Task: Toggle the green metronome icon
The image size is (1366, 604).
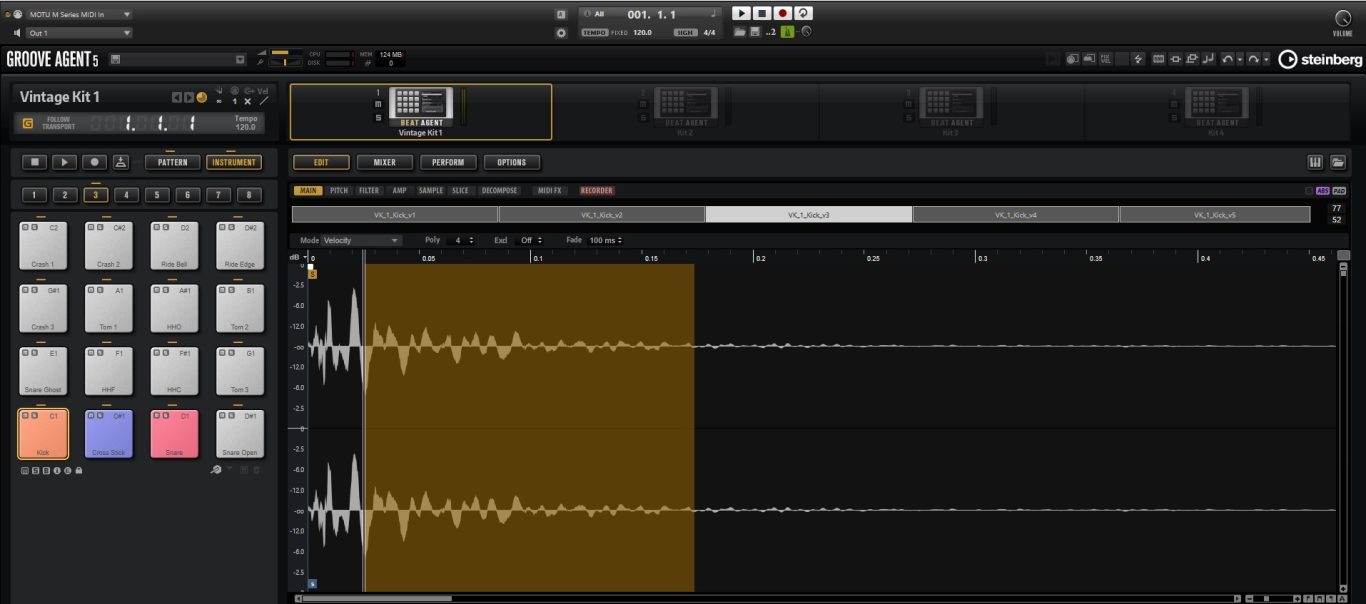Action: [787, 32]
